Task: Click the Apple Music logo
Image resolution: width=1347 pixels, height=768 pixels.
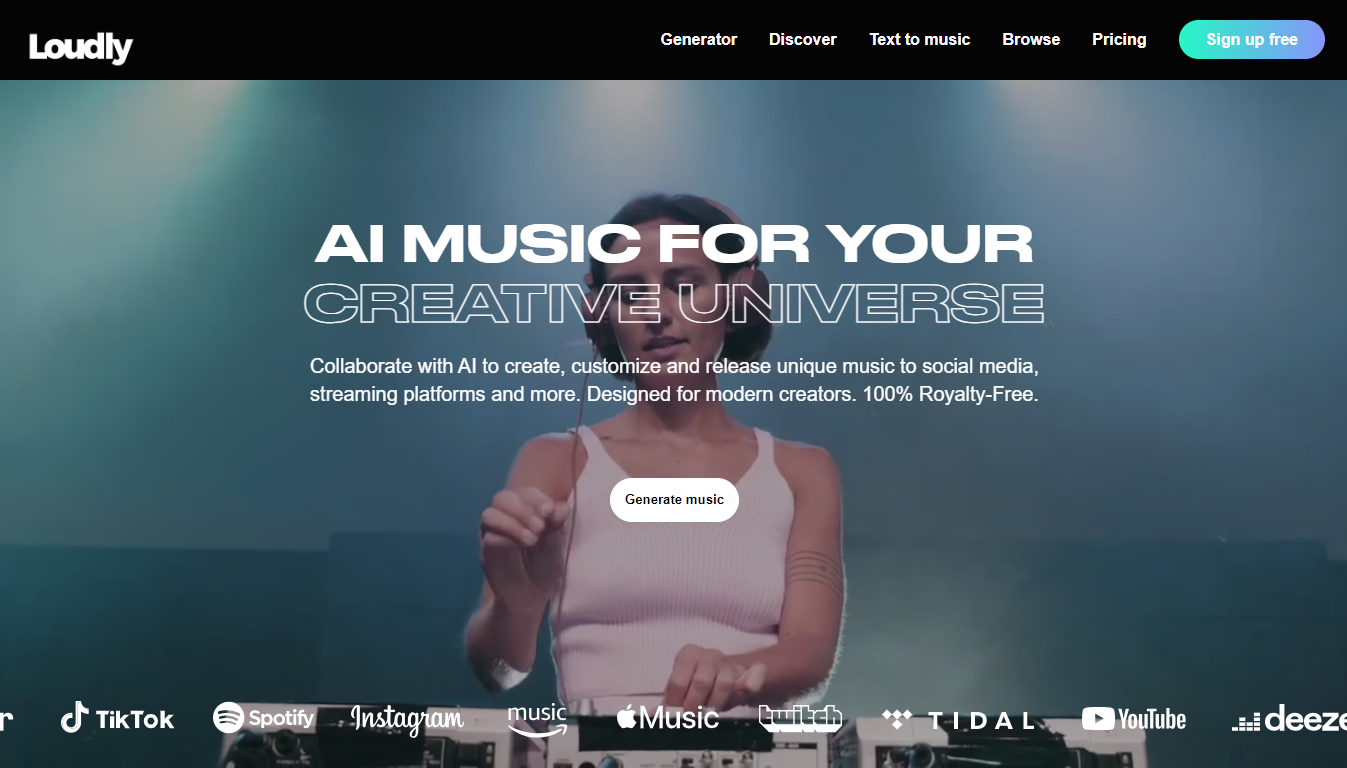Action: tap(668, 717)
